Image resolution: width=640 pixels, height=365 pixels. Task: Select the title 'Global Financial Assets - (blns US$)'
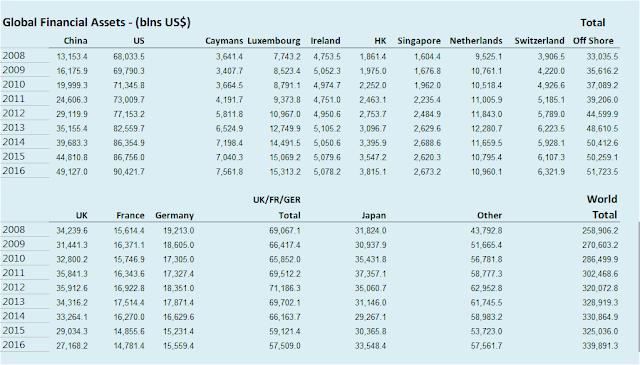click(96, 22)
